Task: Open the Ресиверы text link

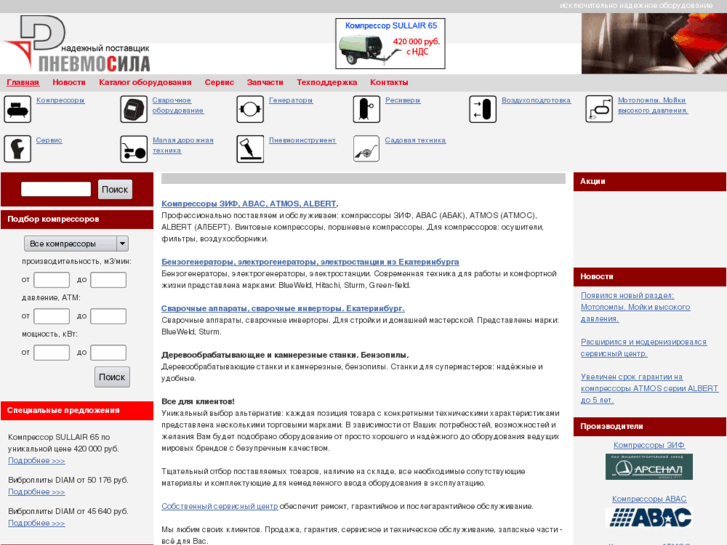Action: pos(402,100)
